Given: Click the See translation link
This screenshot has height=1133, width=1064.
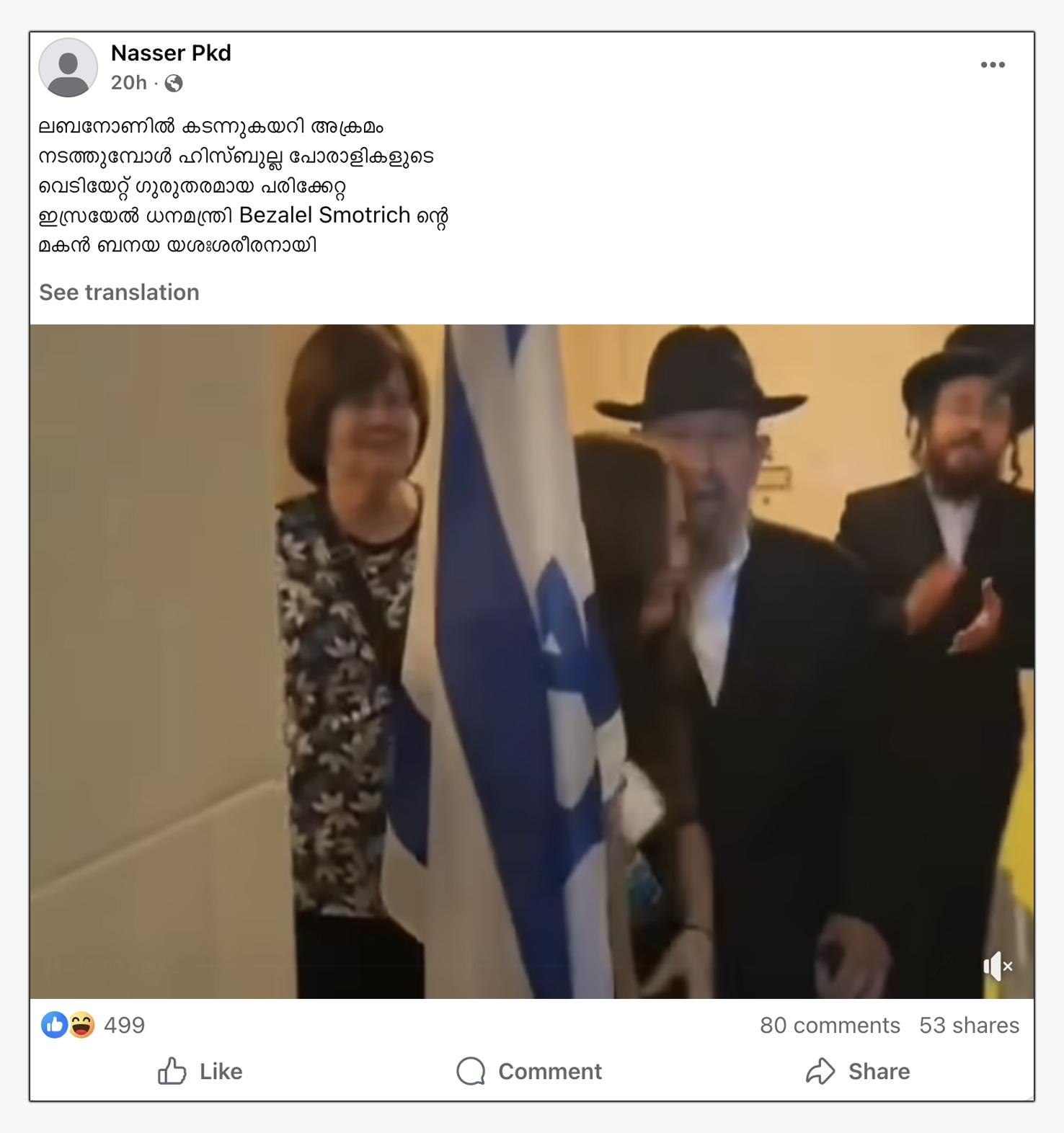Looking at the screenshot, I should click(x=119, y=292).
